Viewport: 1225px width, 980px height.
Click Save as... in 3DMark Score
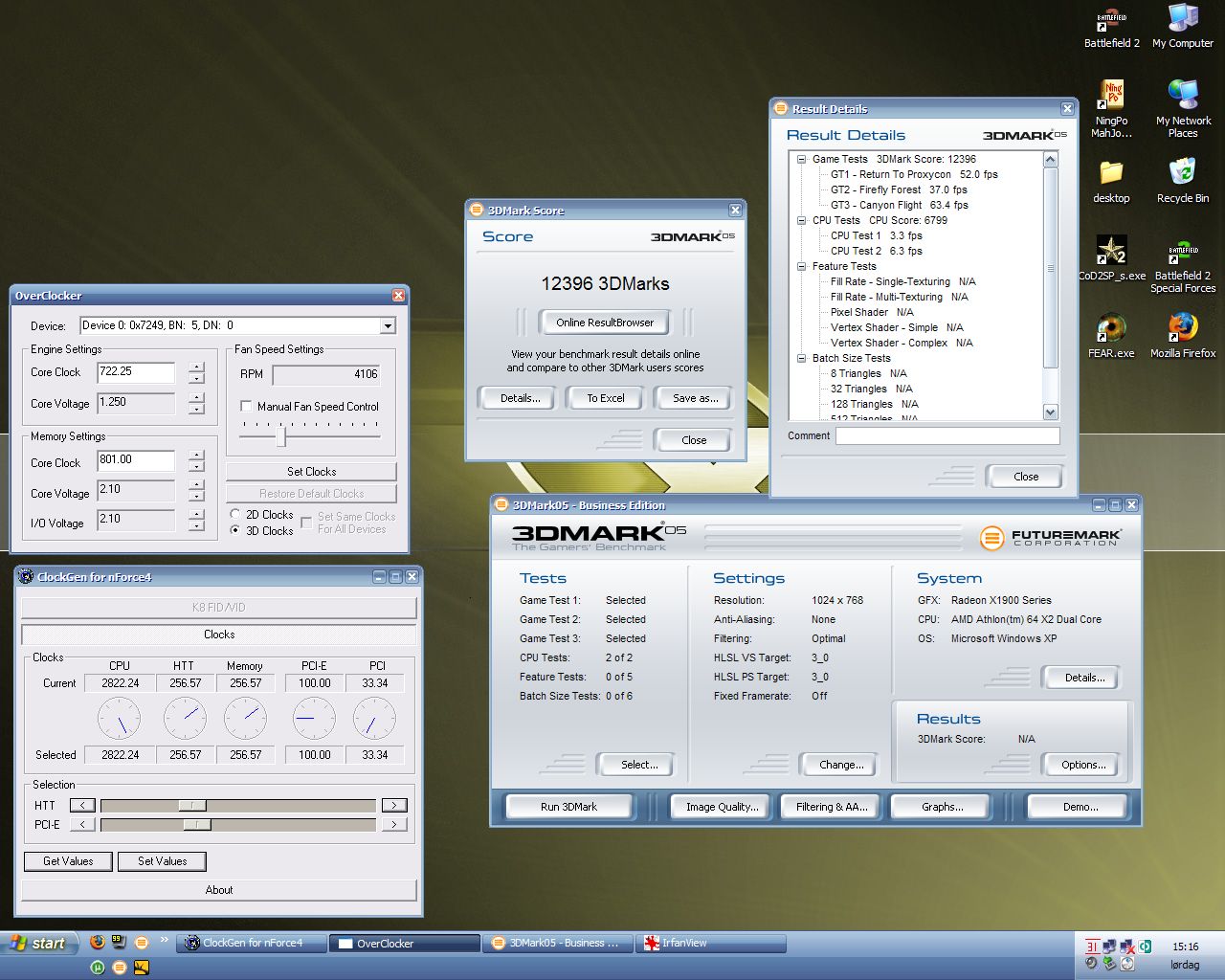click(695, 398)
